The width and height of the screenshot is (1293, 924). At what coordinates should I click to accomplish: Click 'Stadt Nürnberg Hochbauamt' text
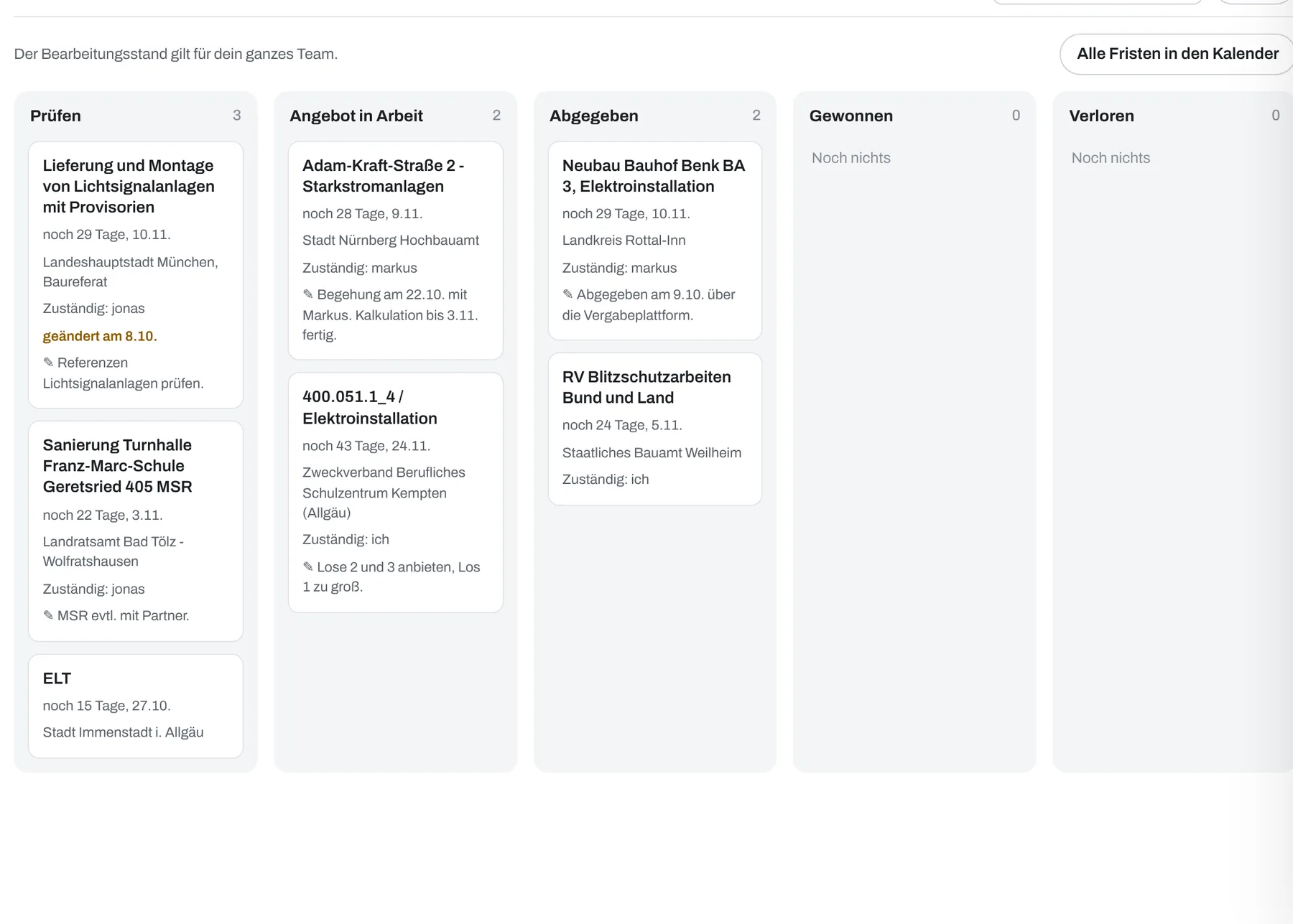point(391,241)
